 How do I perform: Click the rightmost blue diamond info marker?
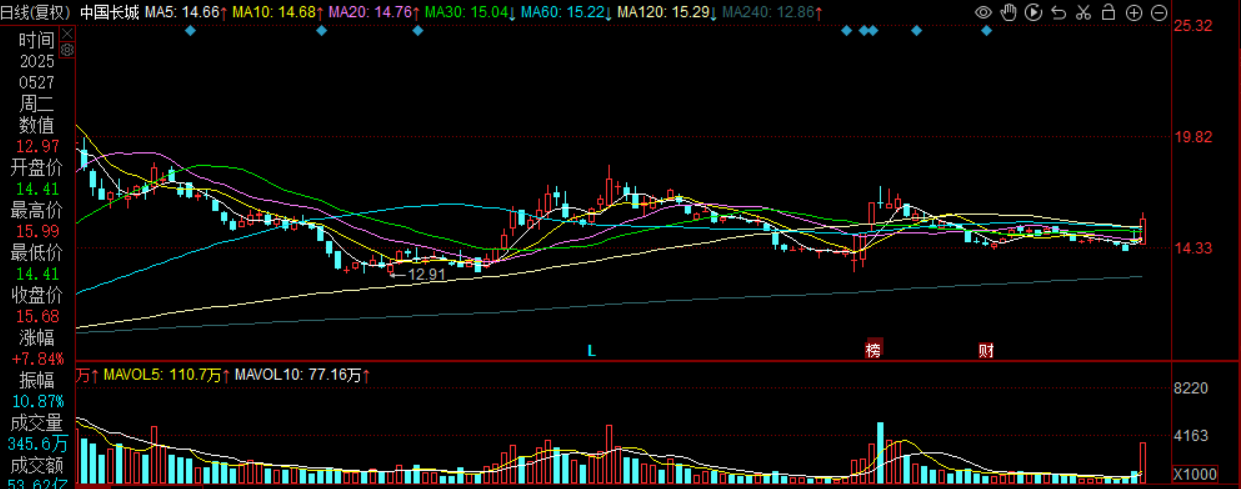click(987, 31)
